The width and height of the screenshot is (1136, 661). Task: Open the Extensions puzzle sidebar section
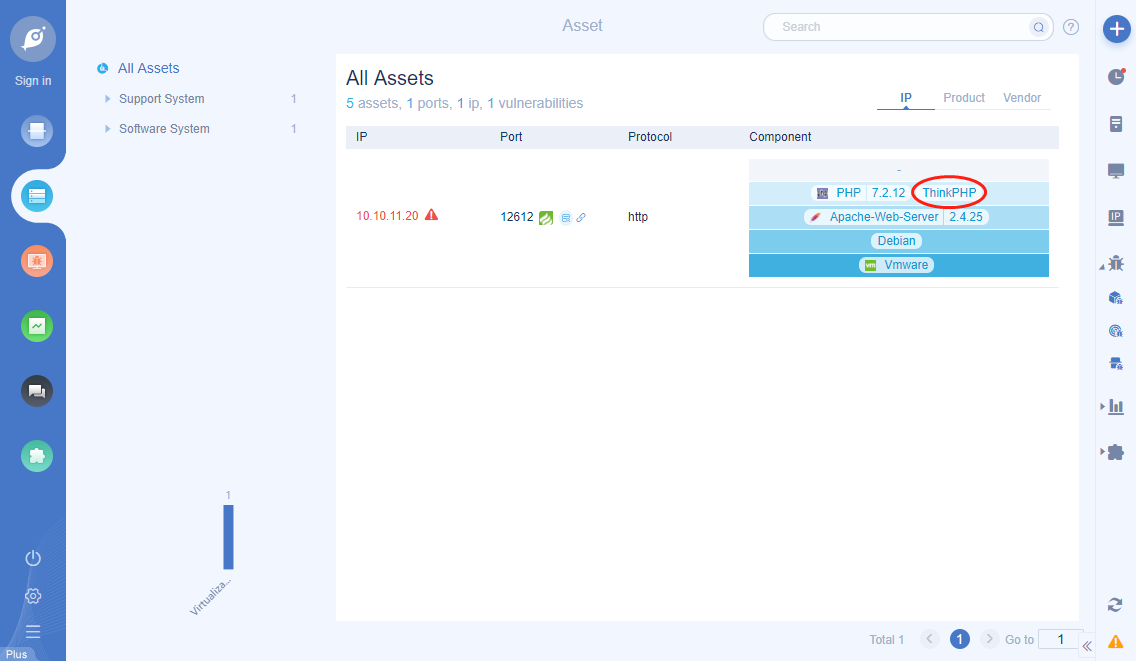click(x=37, y=457)
